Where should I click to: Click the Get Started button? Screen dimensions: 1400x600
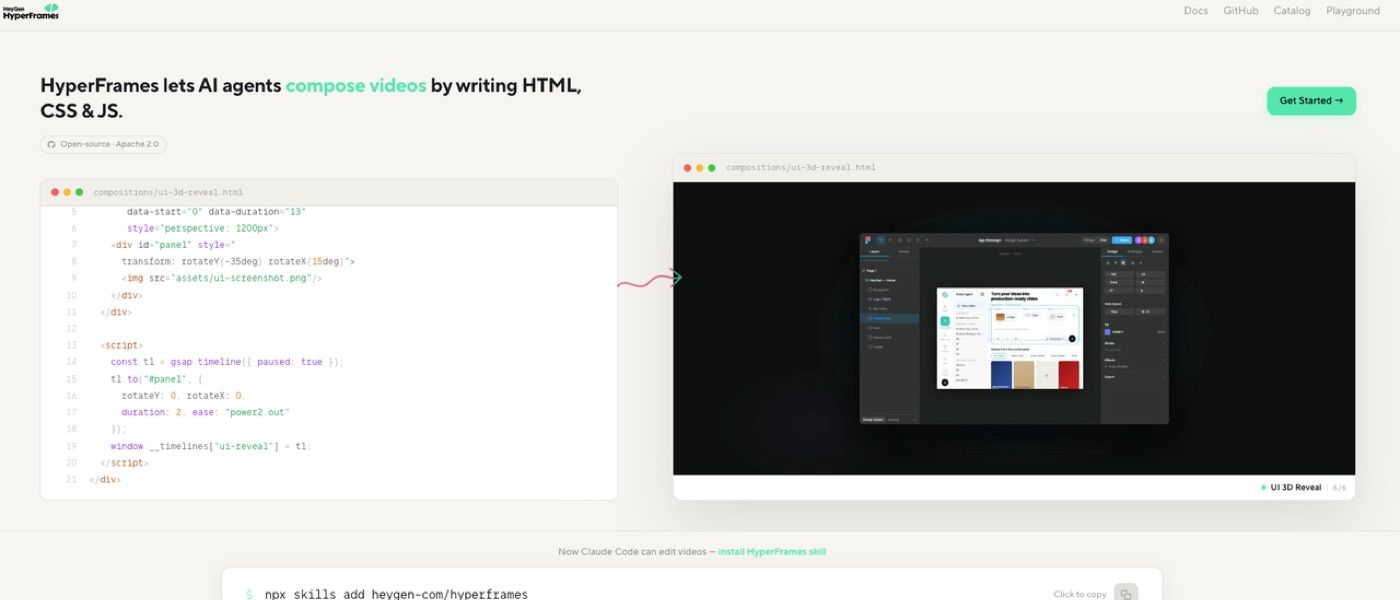click(1311, 101)
